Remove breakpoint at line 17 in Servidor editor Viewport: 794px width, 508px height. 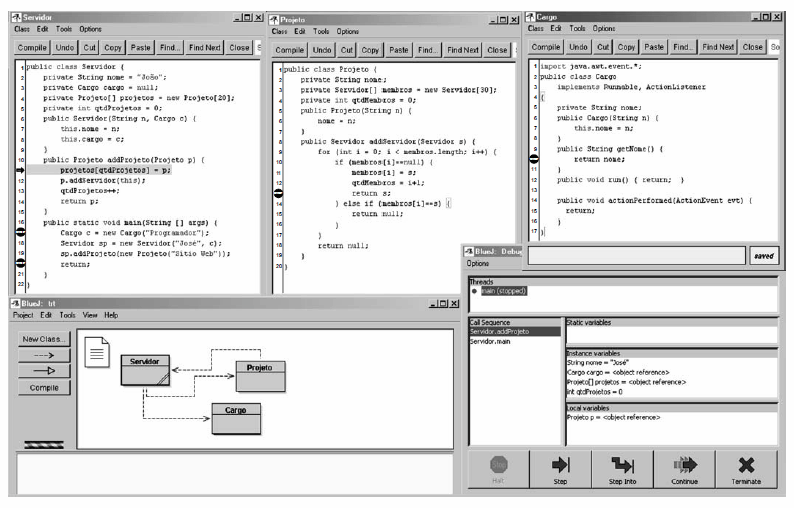(x=20, y=232)
